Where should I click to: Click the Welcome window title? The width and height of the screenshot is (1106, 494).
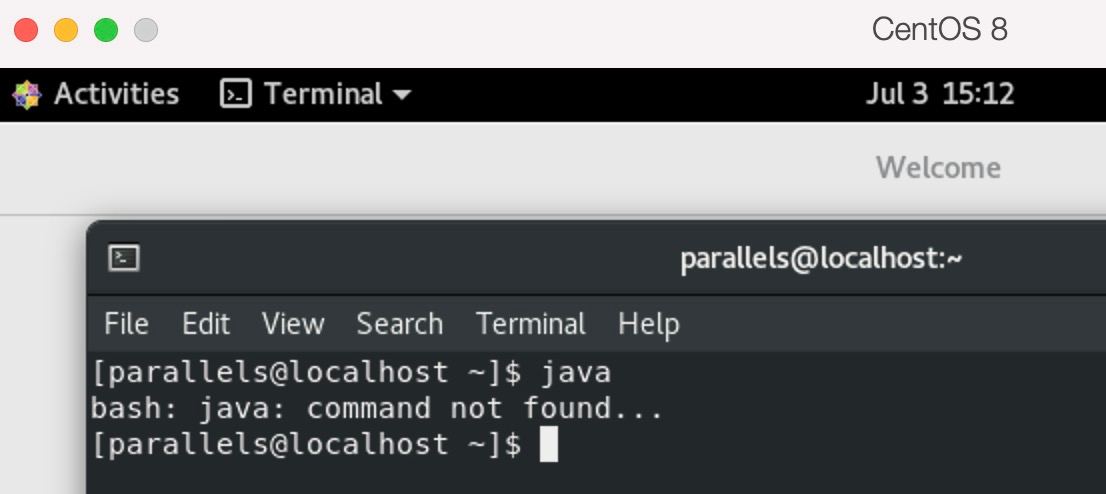pos(938,167)
